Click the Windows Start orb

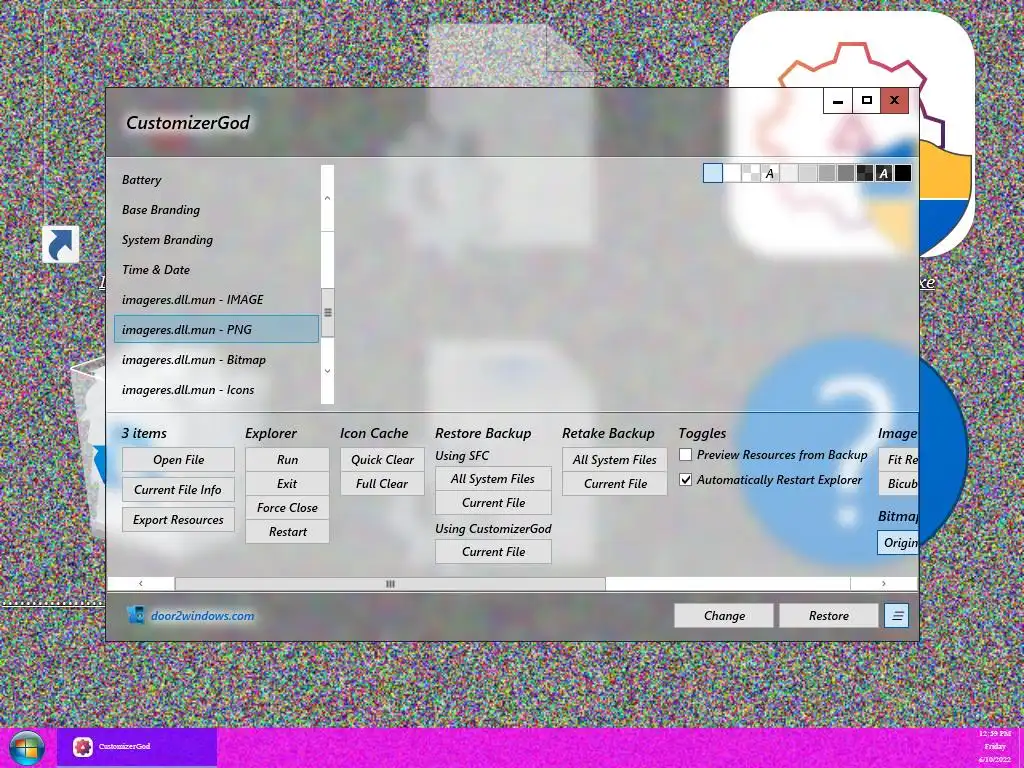tap(27, 747)
